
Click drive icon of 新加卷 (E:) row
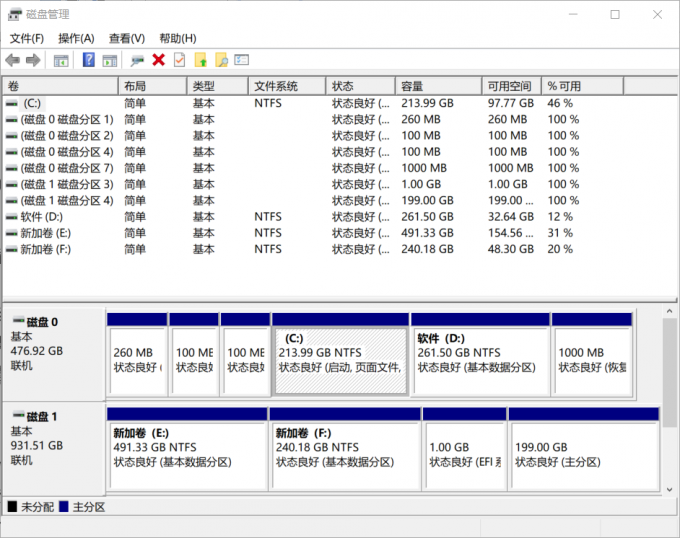pos(12,234)
